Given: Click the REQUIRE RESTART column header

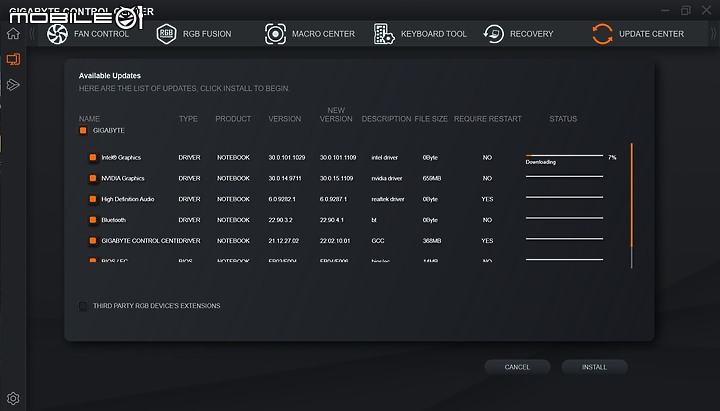Looking at the screenshot, I should [488, 118].
